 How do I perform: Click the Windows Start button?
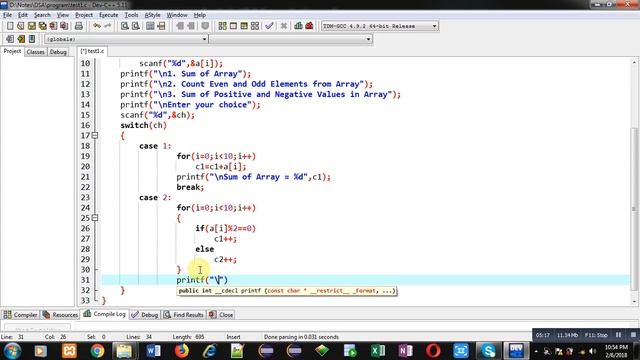coord(12,351)
